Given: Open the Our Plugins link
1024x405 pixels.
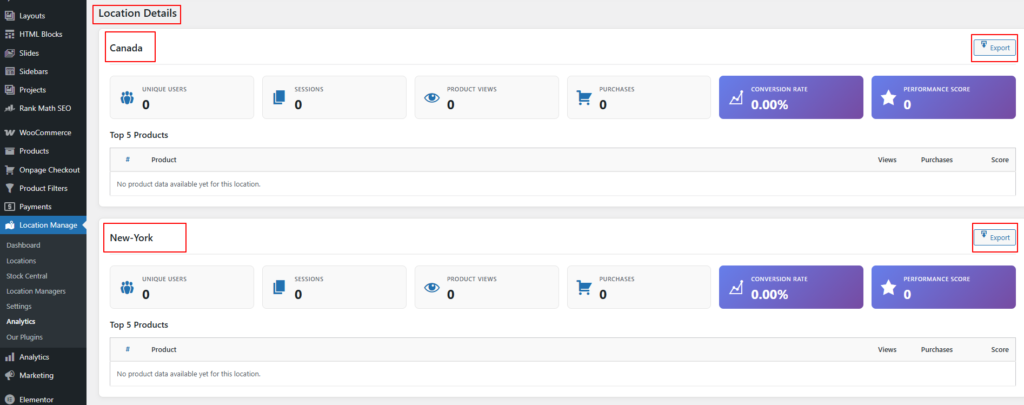Looking at the screenshot, I should (24, 337).
